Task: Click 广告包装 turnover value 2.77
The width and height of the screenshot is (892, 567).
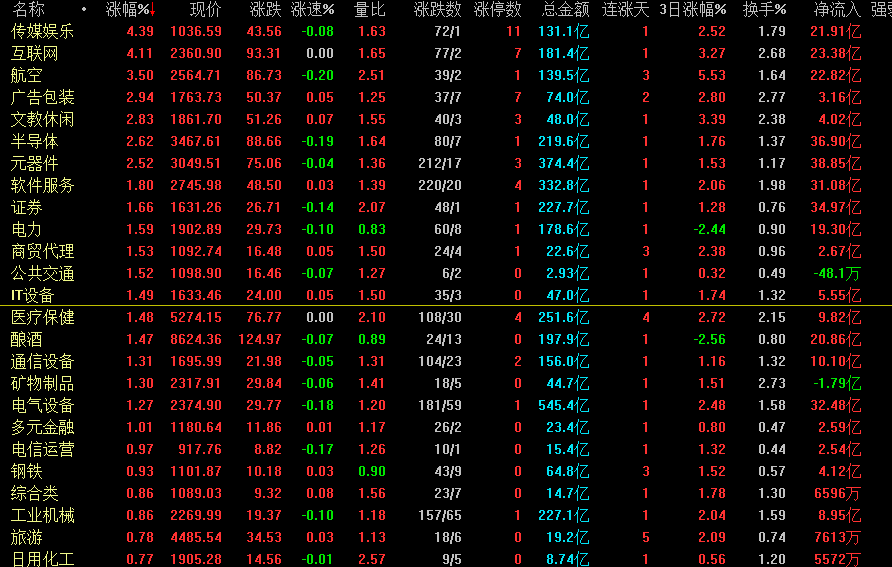Action: pos(772,97)
